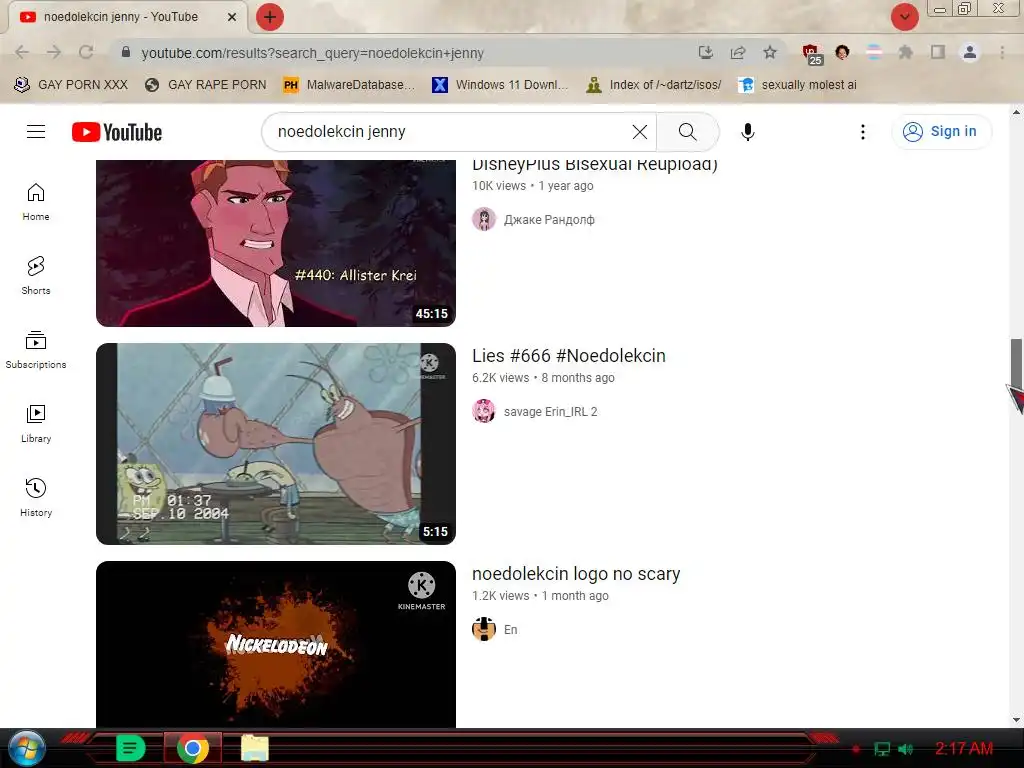This screenshot has width=1024, height=768.
Task: Open the round avatar extension icon
Action: (x=842, y=52)
